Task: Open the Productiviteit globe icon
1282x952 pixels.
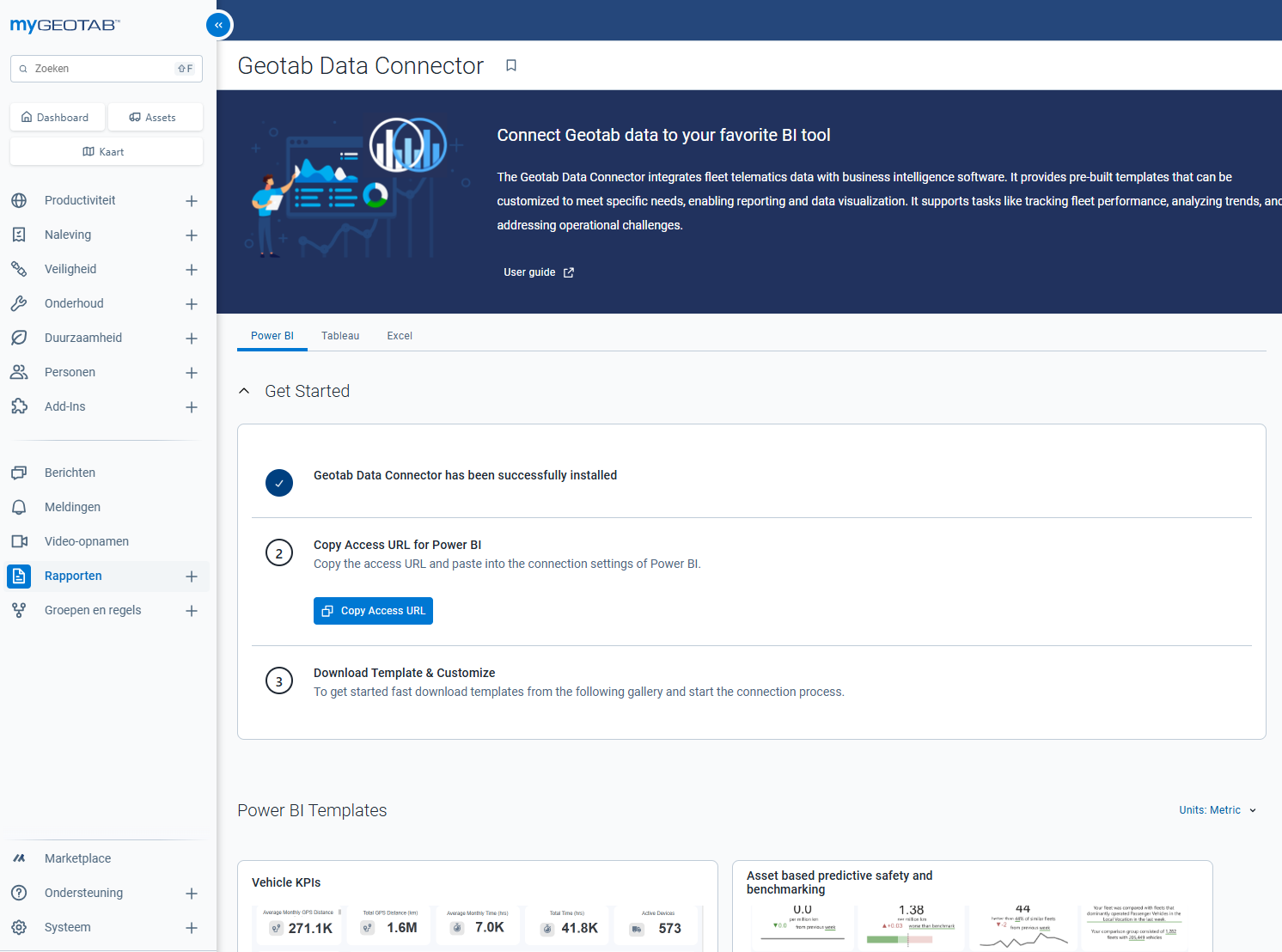Action: pos(19,200)
